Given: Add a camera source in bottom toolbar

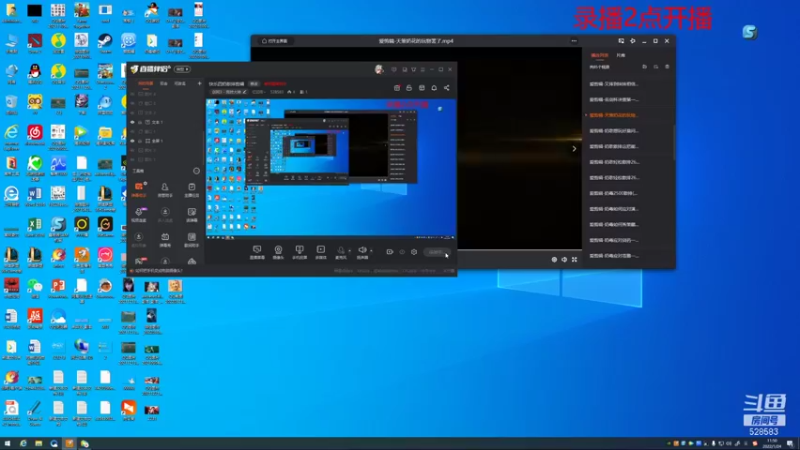Looking at the screenshot, I should [x=278, y=252].
